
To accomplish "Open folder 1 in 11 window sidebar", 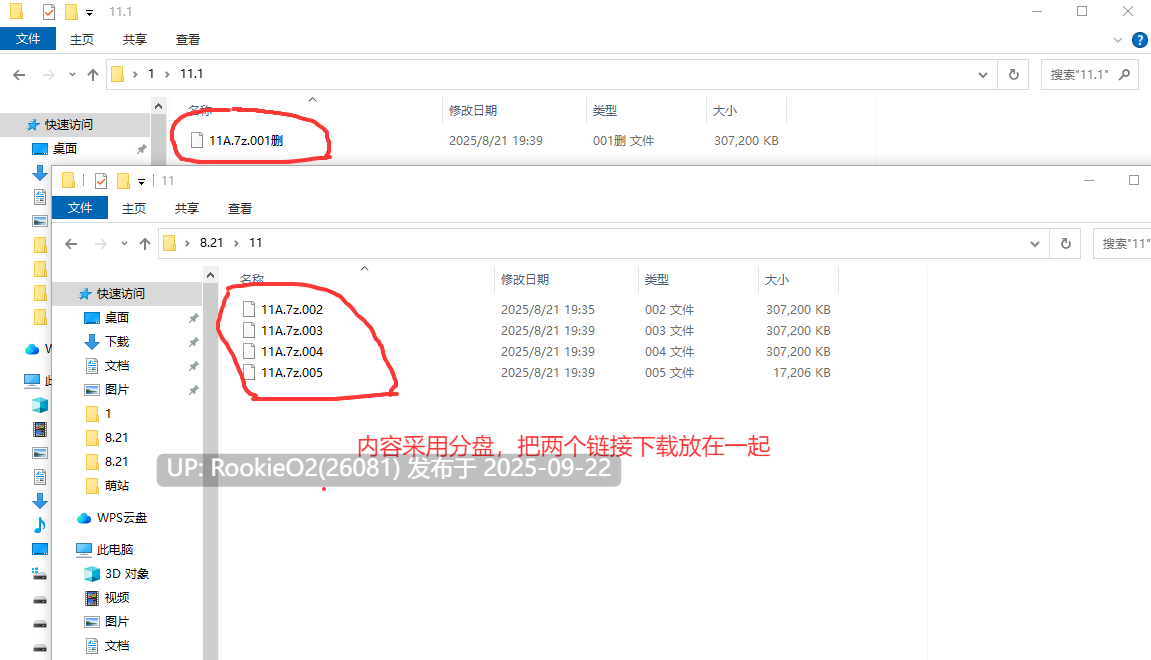I will (x=108, y=413).
